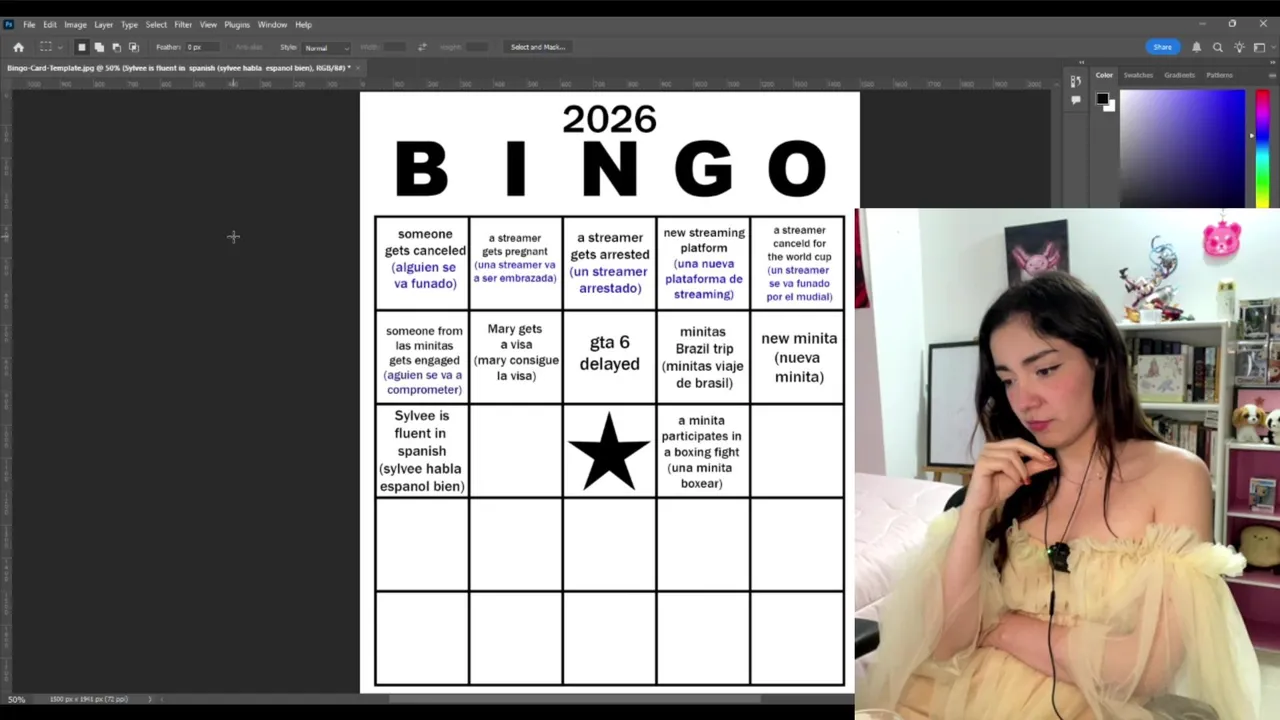This screenshot has width=1280, height=720.
Task: Click the 'minitas Brazil trip' cell
Action: 703,356
